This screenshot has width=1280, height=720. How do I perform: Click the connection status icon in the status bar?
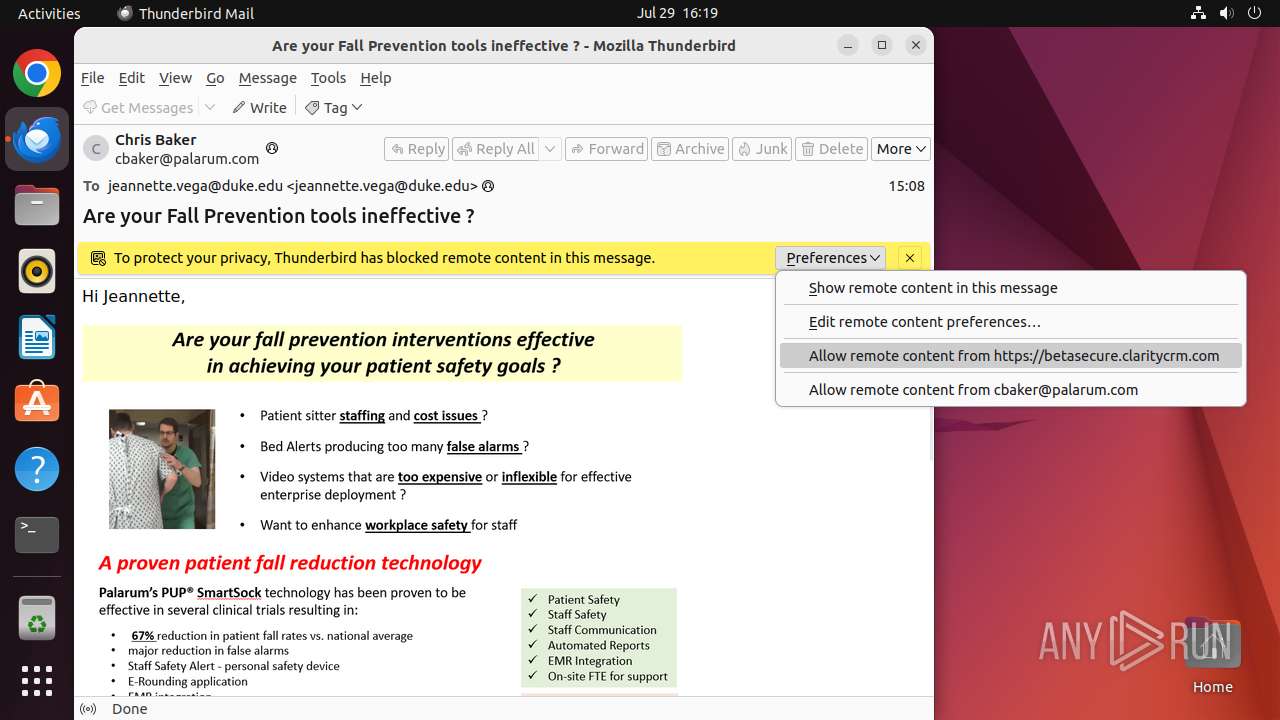pos(88,709)
